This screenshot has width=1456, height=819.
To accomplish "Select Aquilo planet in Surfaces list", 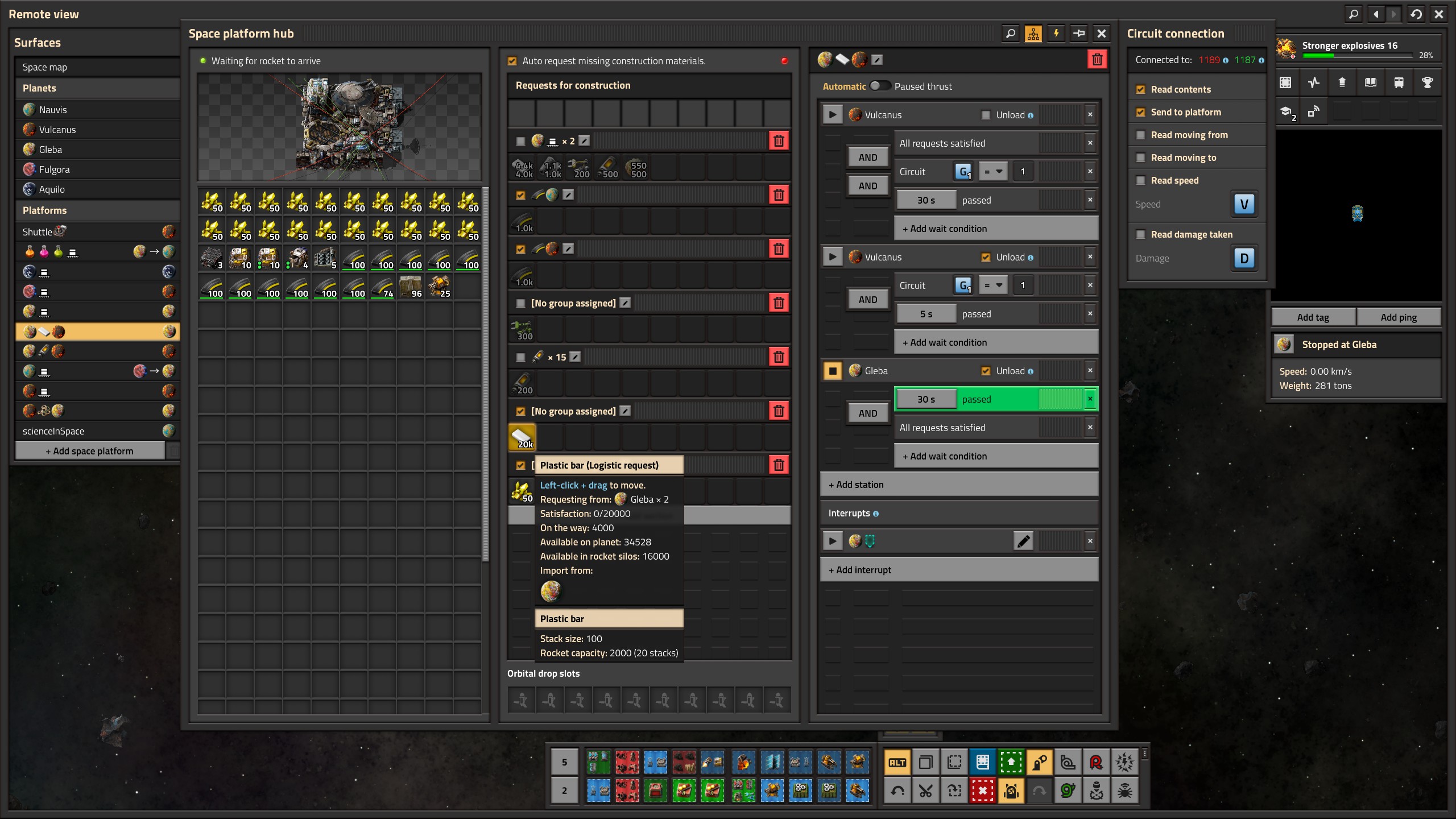I will pos(97,189).
